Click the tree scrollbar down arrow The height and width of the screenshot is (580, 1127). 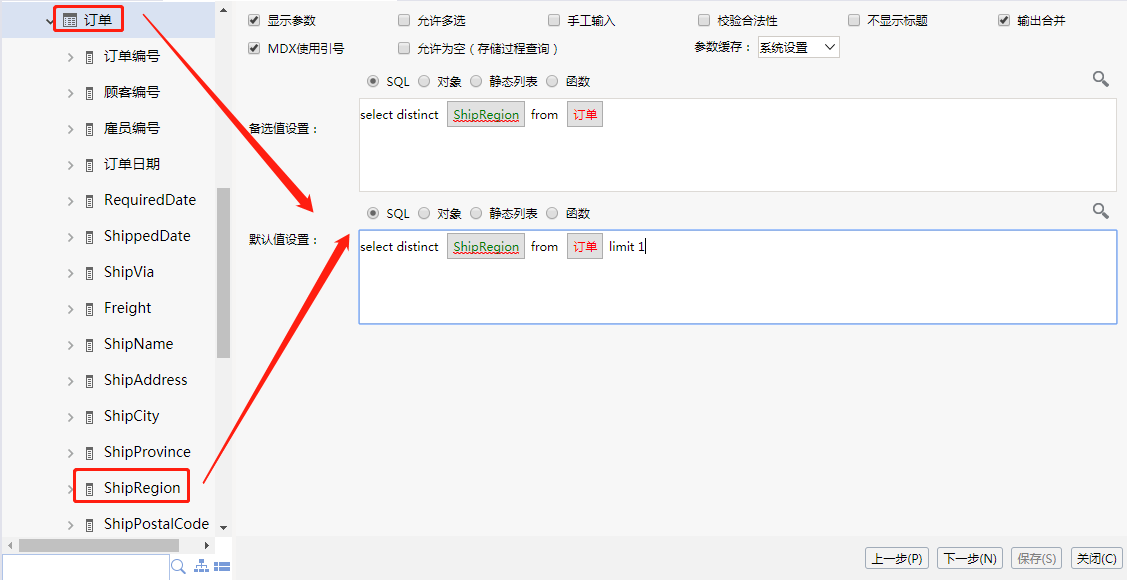[223, 528]
